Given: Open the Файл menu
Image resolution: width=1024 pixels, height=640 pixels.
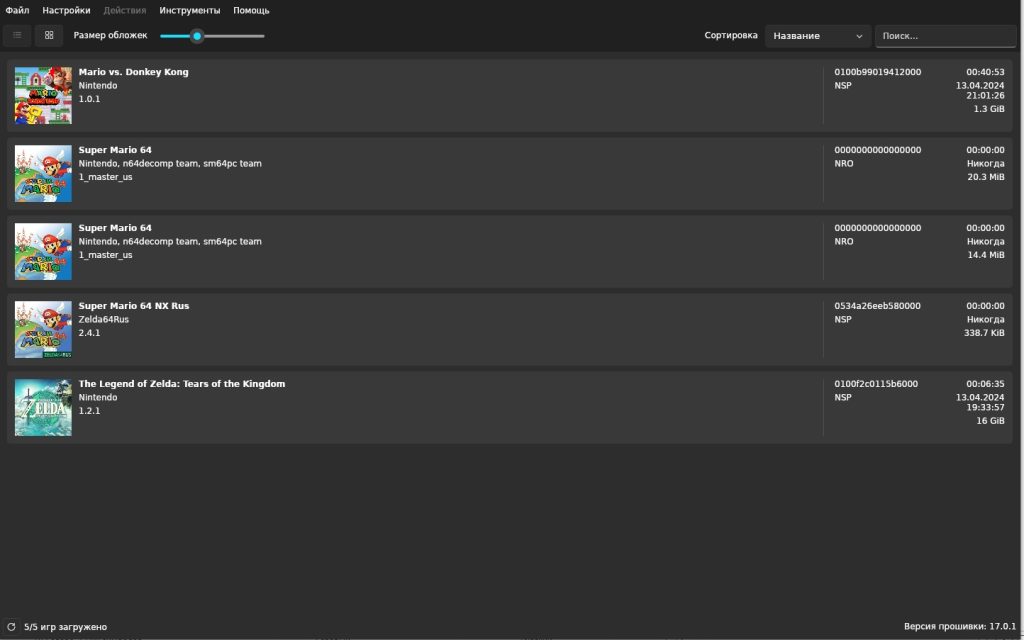Looking at the screenshot, I should pos(18,10).
